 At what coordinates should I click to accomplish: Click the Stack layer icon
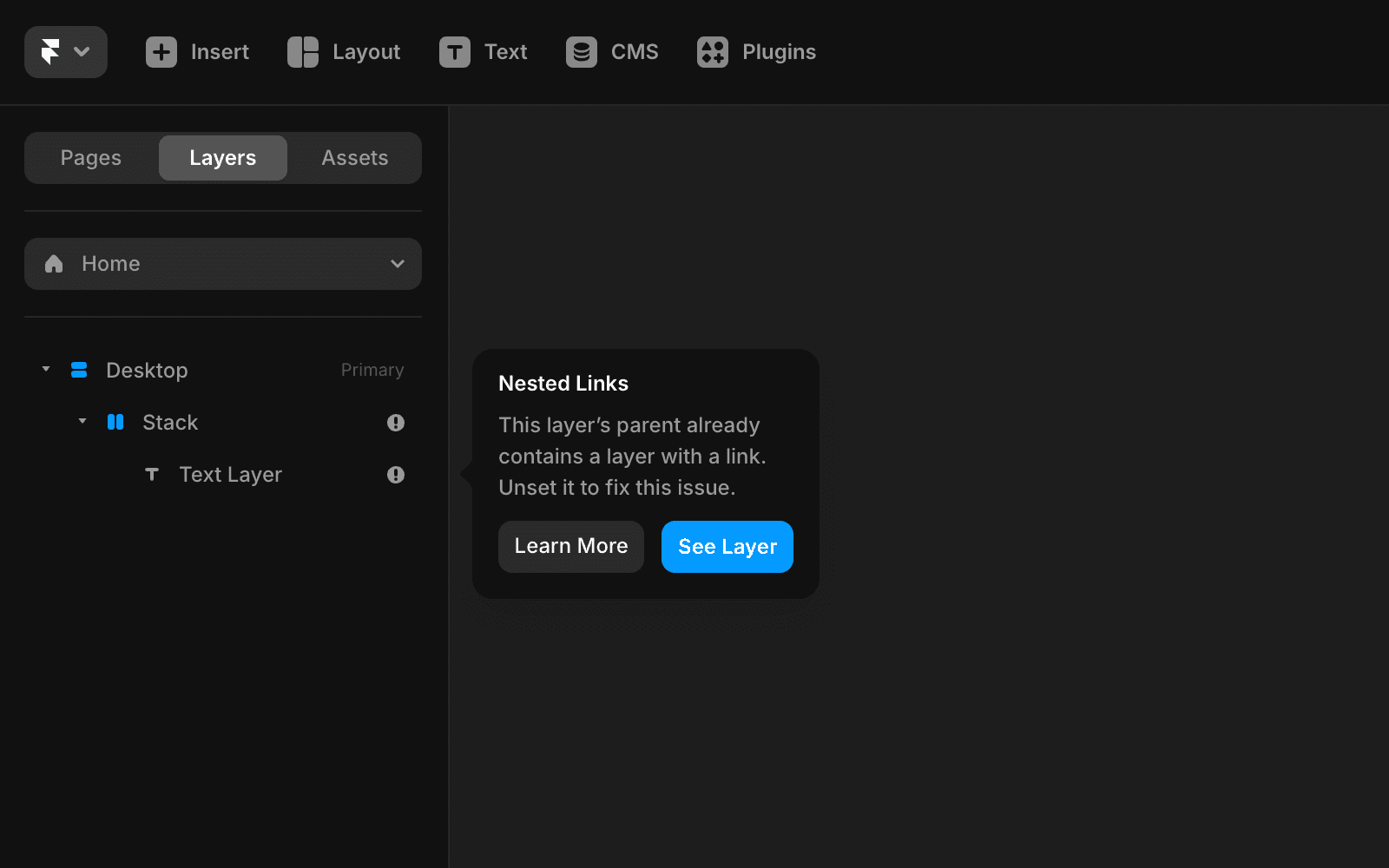[115, 423]
